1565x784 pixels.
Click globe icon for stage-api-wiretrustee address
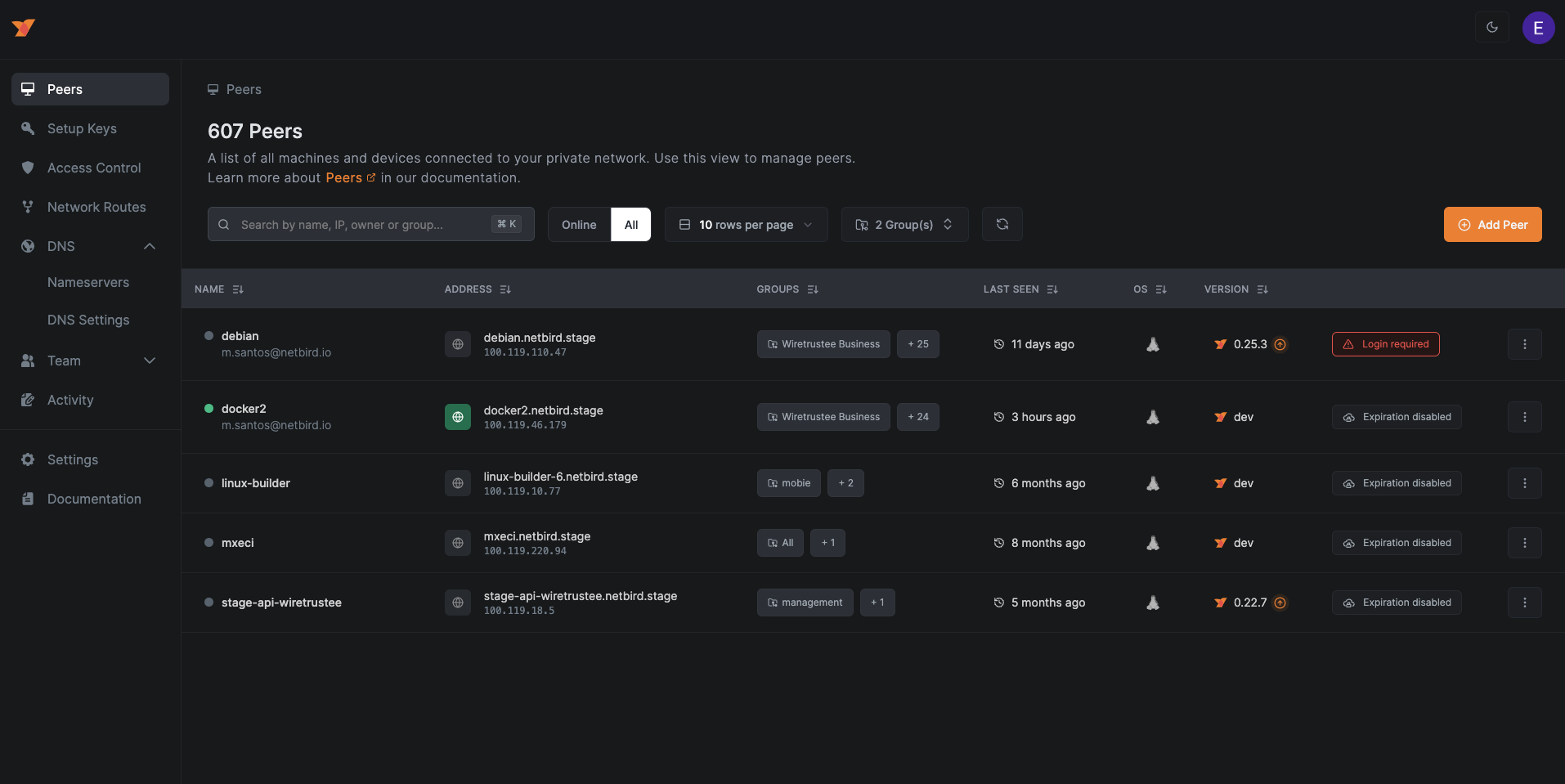tap(458, 603)
